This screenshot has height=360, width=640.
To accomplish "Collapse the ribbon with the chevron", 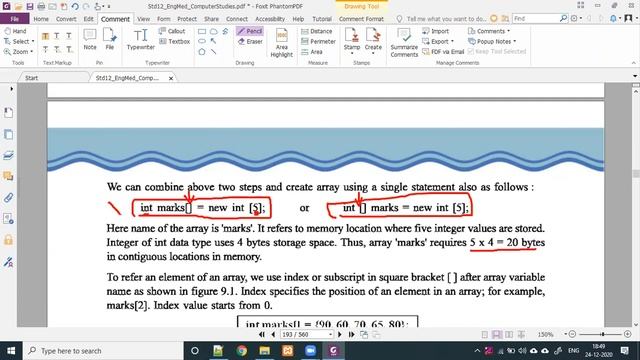I will 633,63.
